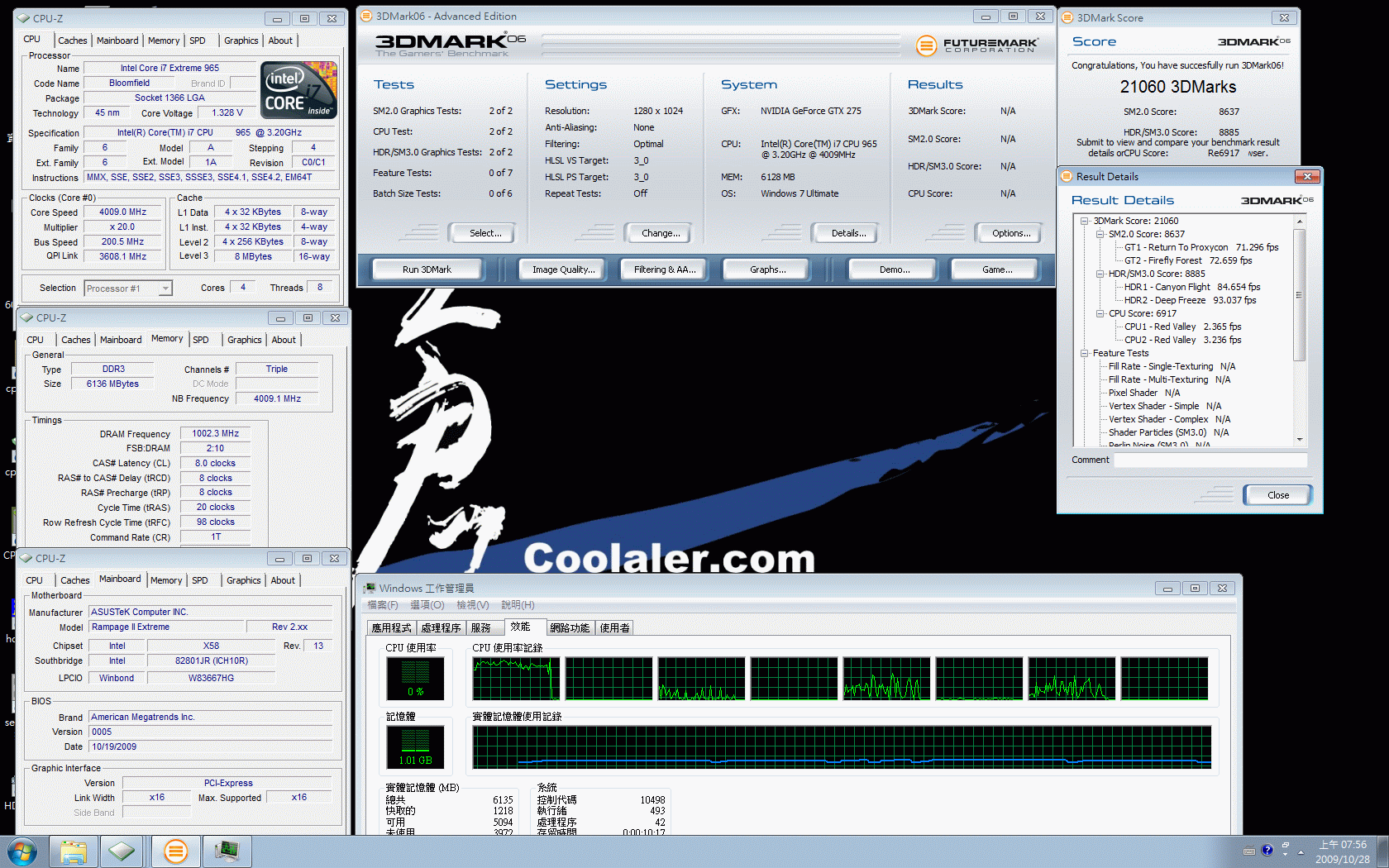This screenshot has width=1389, height=868.
Task: Collapse the CPU Score: 6917 node
Action: [x=1100, y=313]
